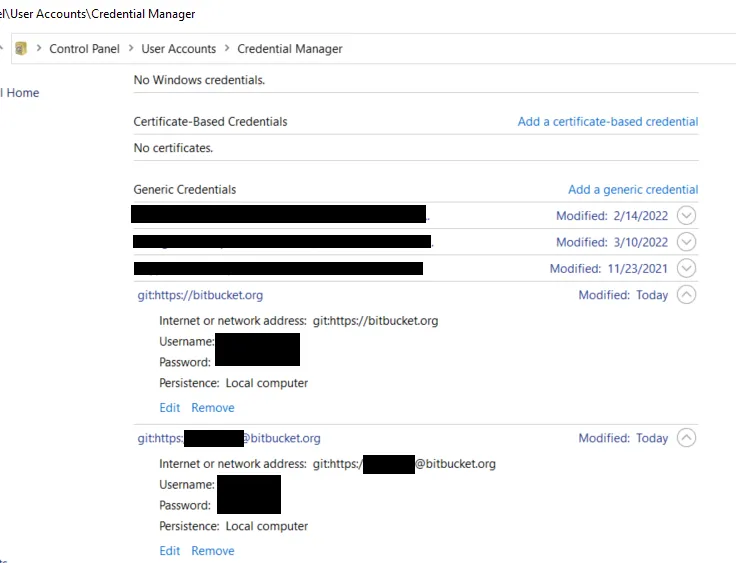Viewport: 736px width, 563px height.
Task: Expand the credential modified 3/10/2022
Action: tap(686, 242)
